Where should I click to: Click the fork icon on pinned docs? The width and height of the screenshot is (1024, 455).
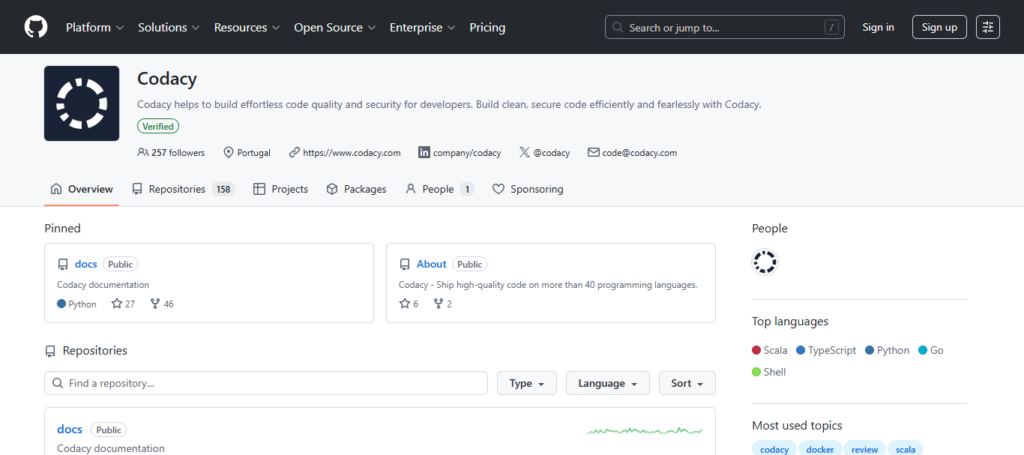coord(155,304)
